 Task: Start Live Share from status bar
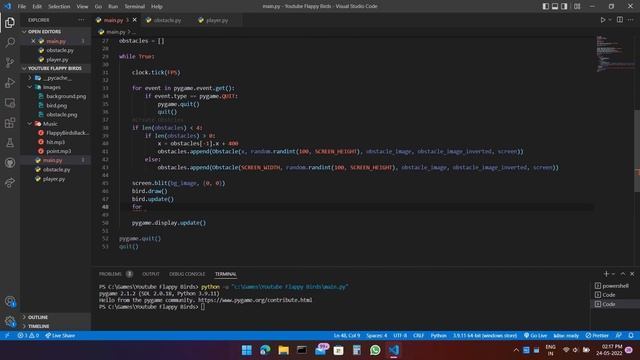[60, 336]
